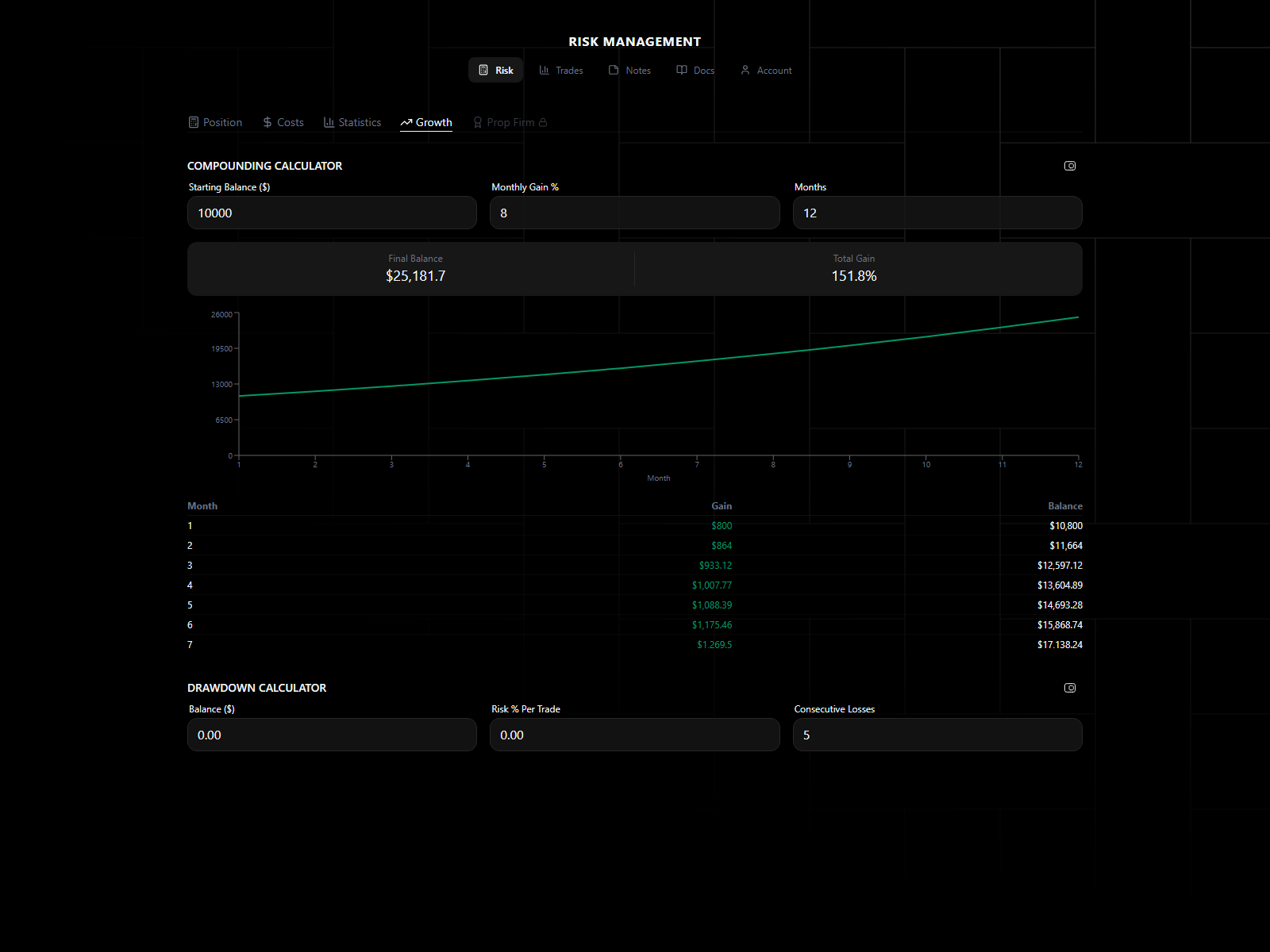Select the Consecutive Losses field

pos(937,735)
